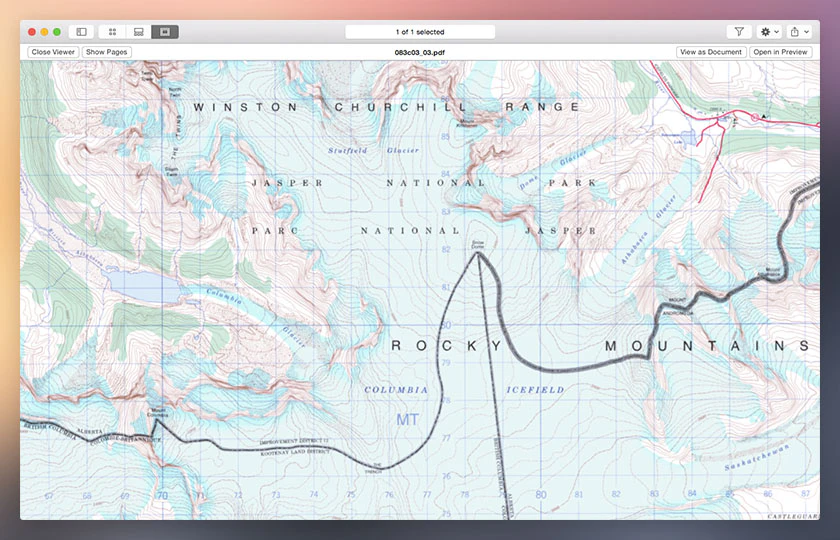Click the ICEFIELD map label

coord(535,390)
